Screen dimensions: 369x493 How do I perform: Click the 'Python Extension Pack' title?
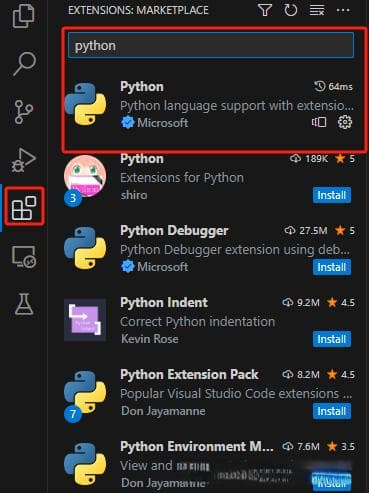189,375
